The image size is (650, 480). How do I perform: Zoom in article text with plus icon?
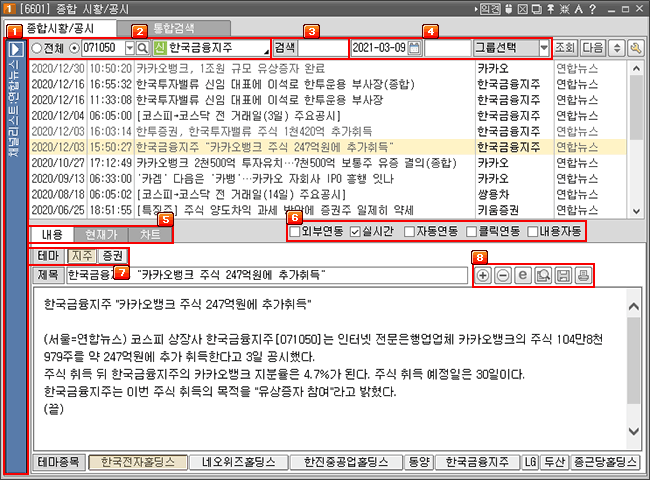(x=483, y=275)
